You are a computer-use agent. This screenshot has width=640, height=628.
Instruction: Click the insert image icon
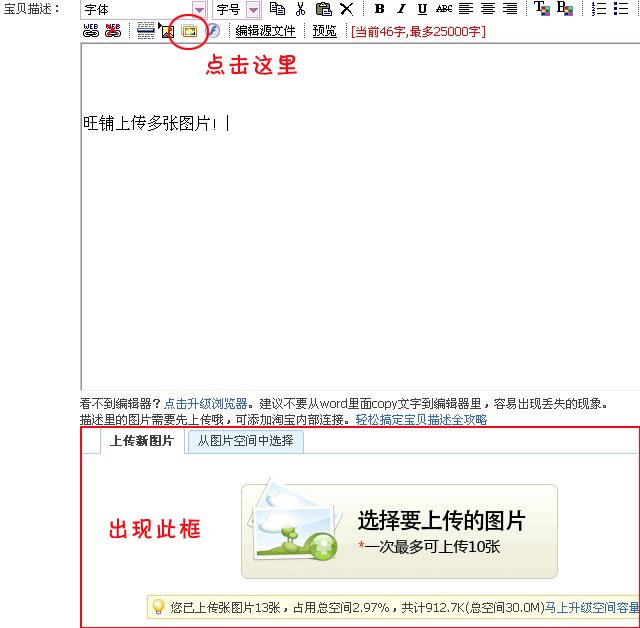click(167, 31)
